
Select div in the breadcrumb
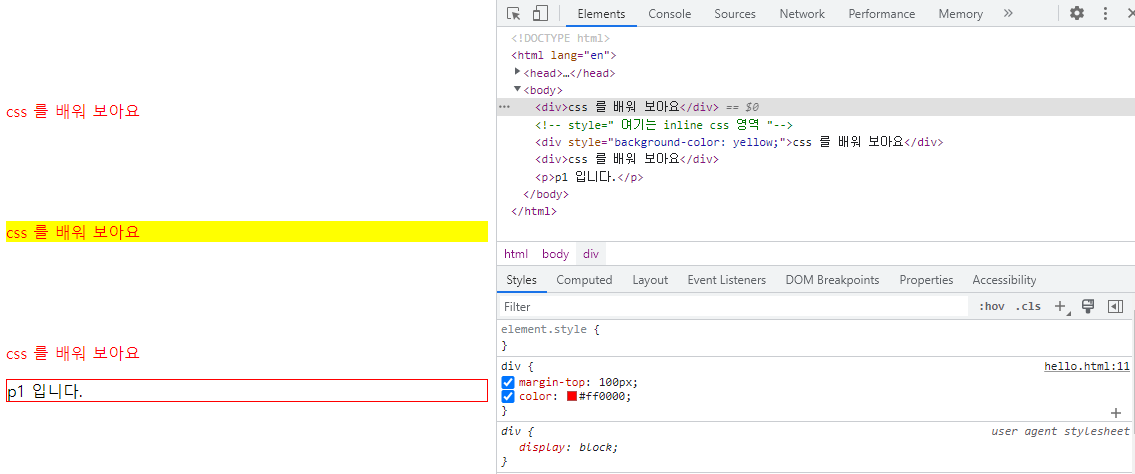[591, 254]
